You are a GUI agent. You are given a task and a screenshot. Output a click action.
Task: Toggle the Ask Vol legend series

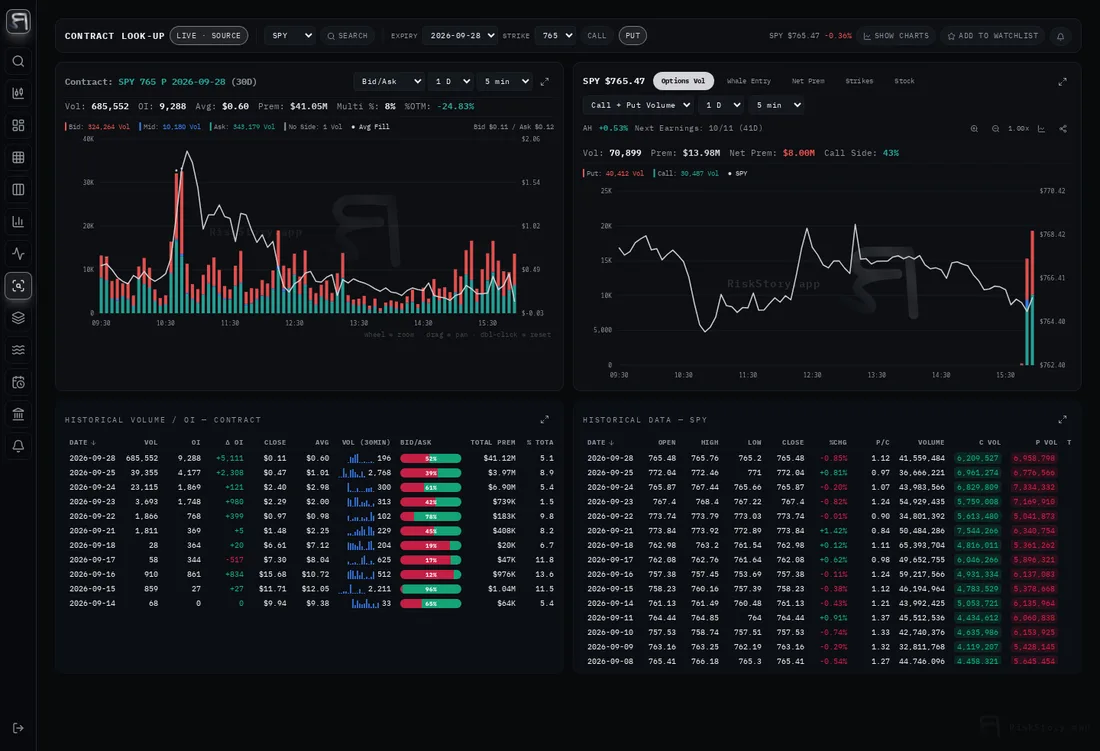[x=242, y=127]
